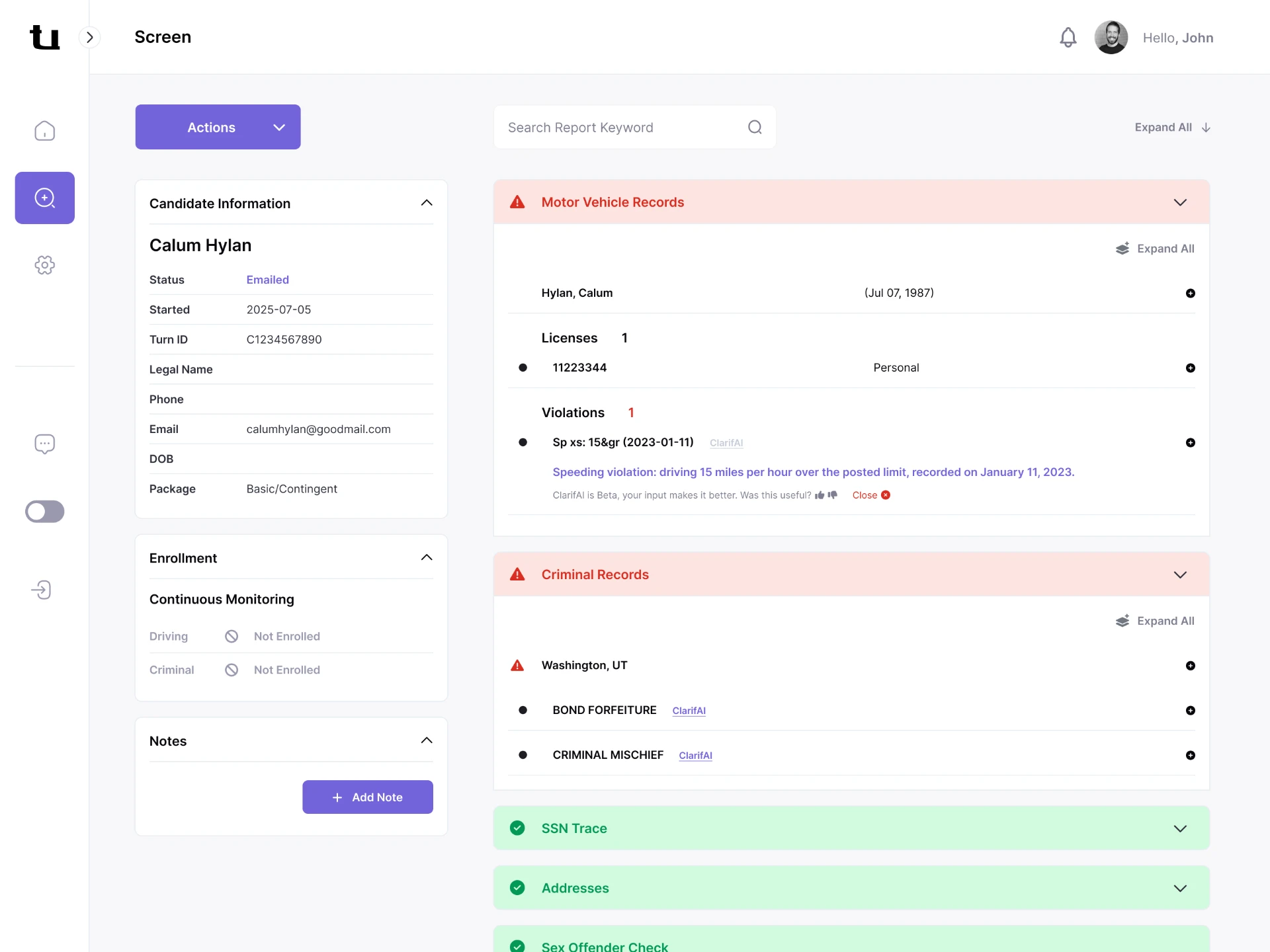Expand the SSN Trace section
This screenshot has height=952, width=1270.
1180,828
